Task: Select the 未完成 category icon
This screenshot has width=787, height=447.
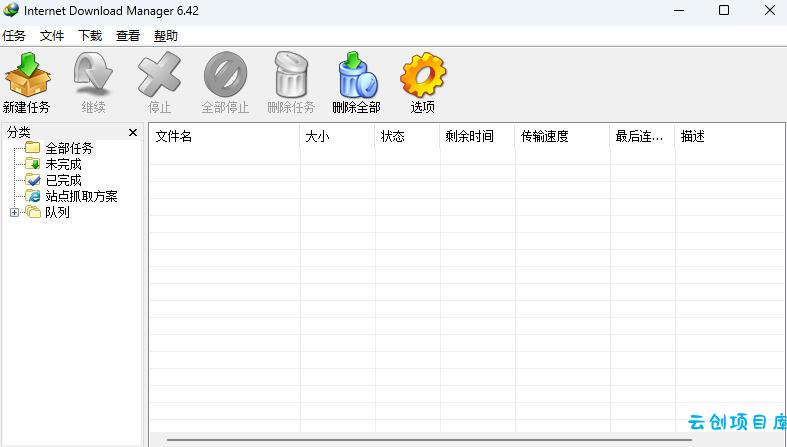Action: 33,164
